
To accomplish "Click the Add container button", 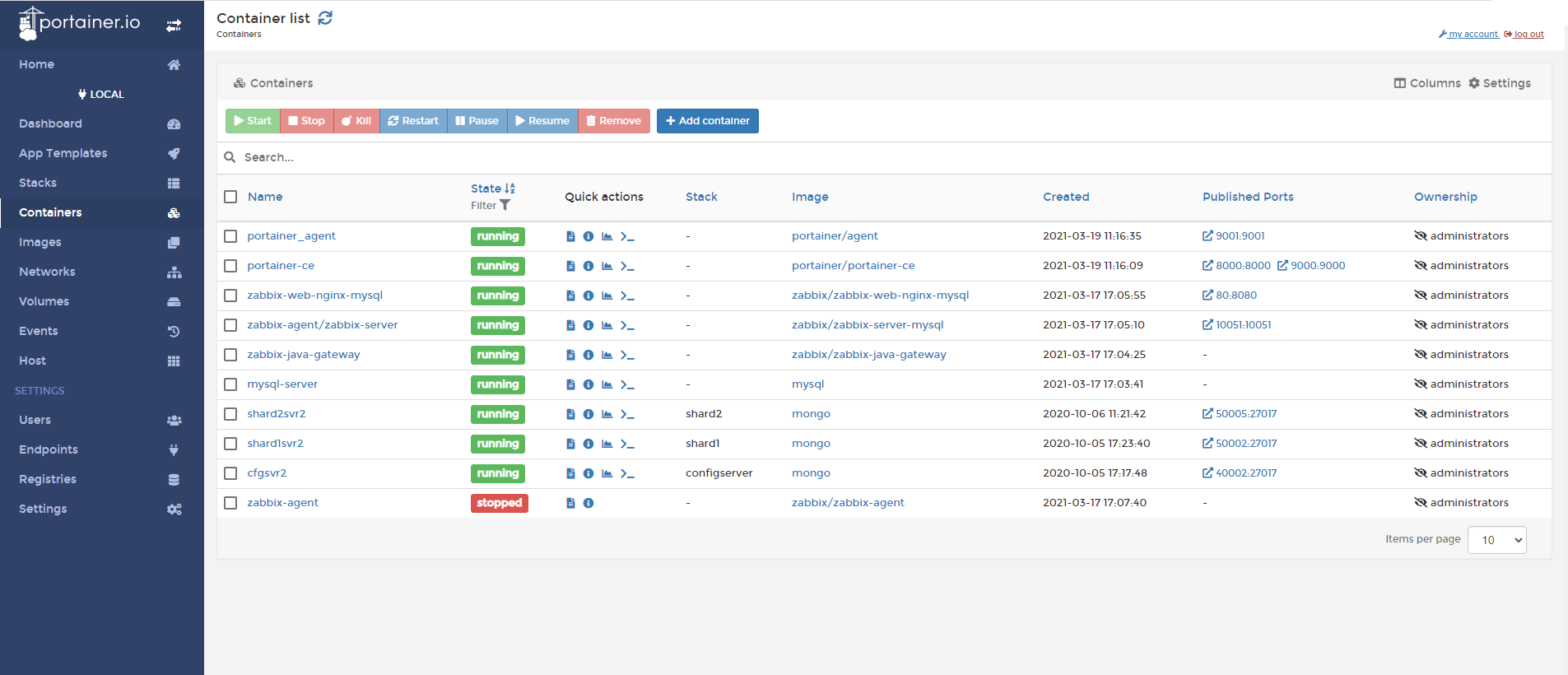I will click(x=708, y=121).
